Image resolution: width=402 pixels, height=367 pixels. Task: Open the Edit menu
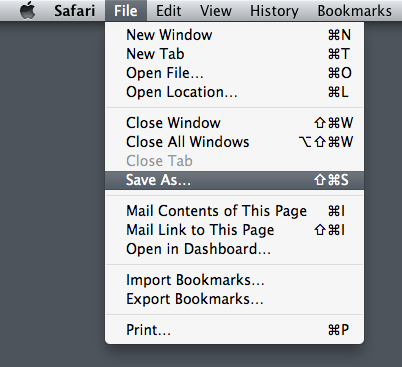(x=169, y=11)
